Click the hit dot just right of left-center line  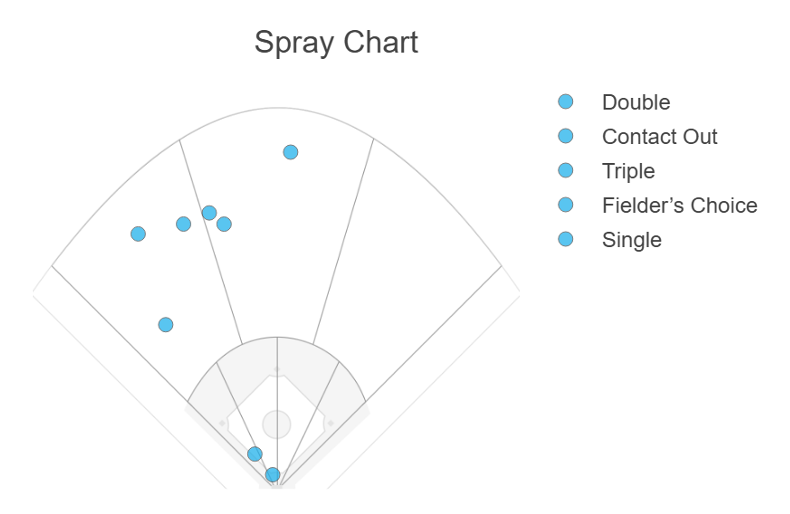[x=224, y=224]
